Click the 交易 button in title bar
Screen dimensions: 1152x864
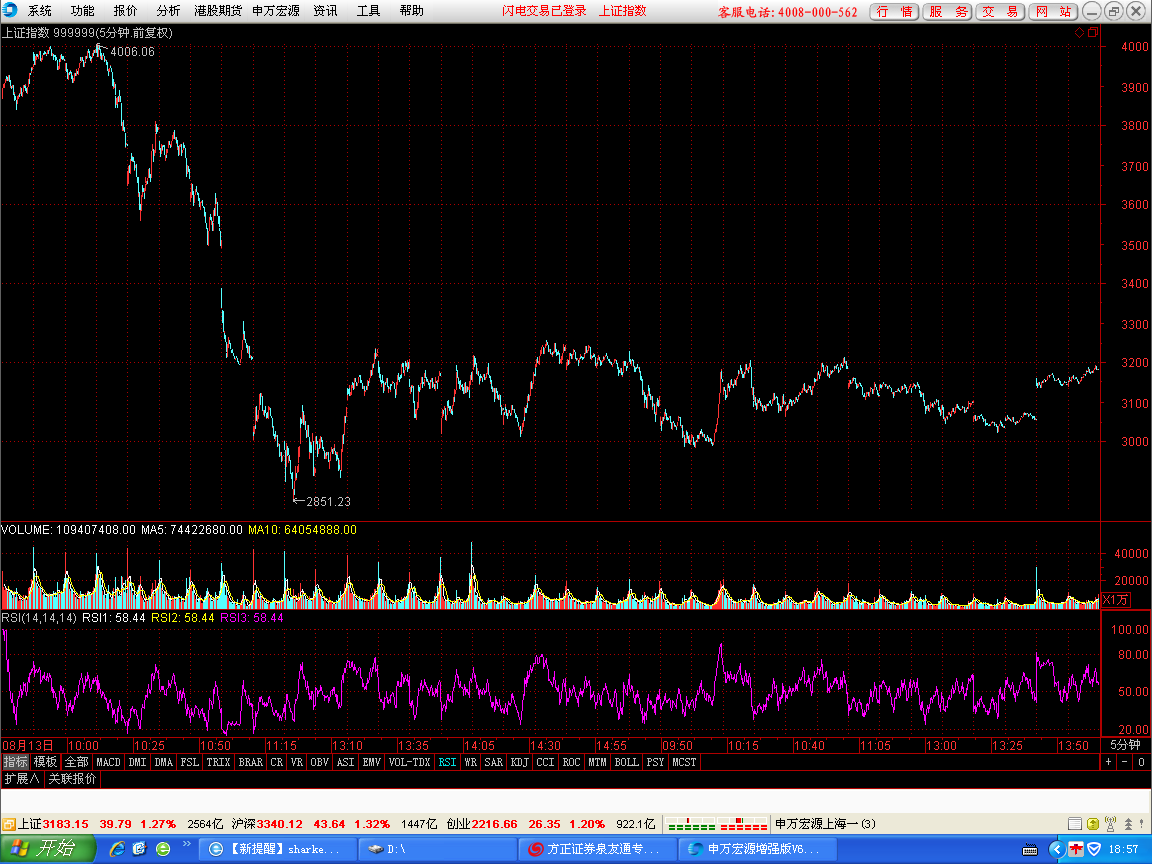(1000, 12)
